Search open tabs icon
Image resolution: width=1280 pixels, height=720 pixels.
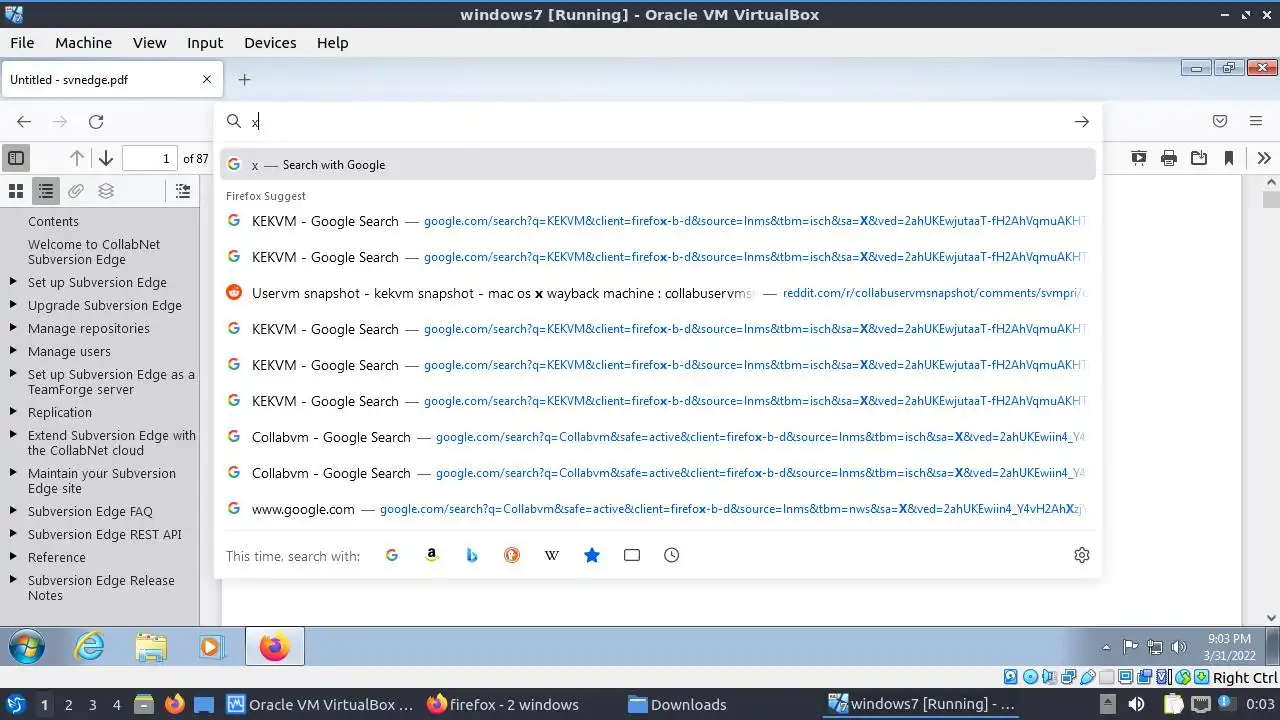tap(632, 555)
